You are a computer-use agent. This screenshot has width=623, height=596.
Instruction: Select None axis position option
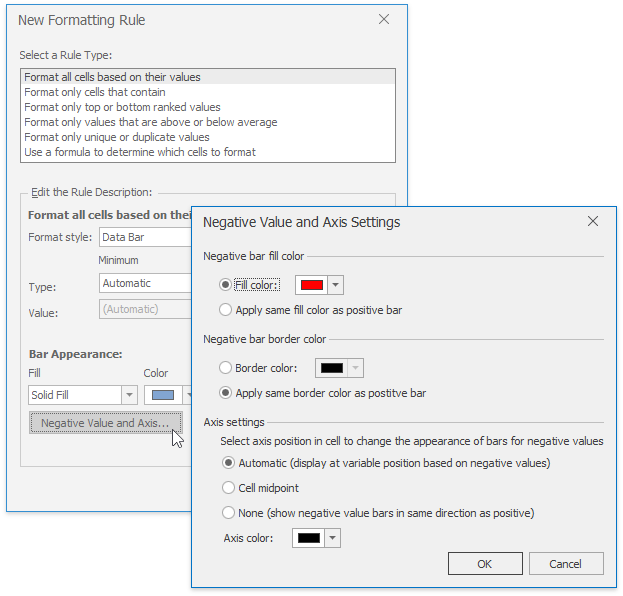click(x=229, y=513)
